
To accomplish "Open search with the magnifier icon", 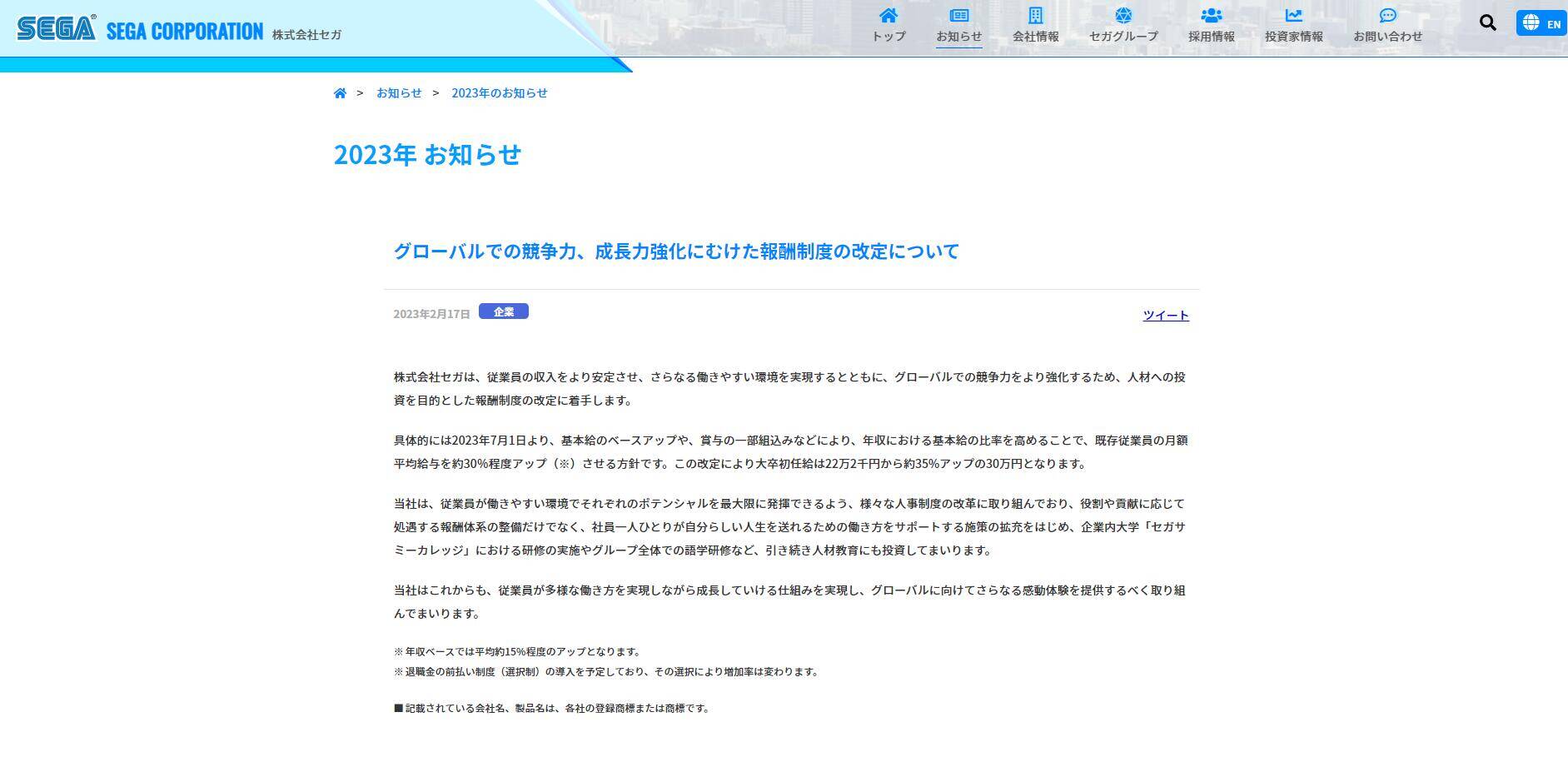I will coord(1487,22).
